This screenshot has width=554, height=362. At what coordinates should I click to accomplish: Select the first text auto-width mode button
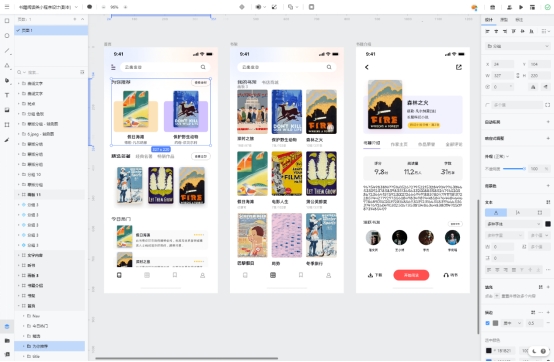point(496,212)
